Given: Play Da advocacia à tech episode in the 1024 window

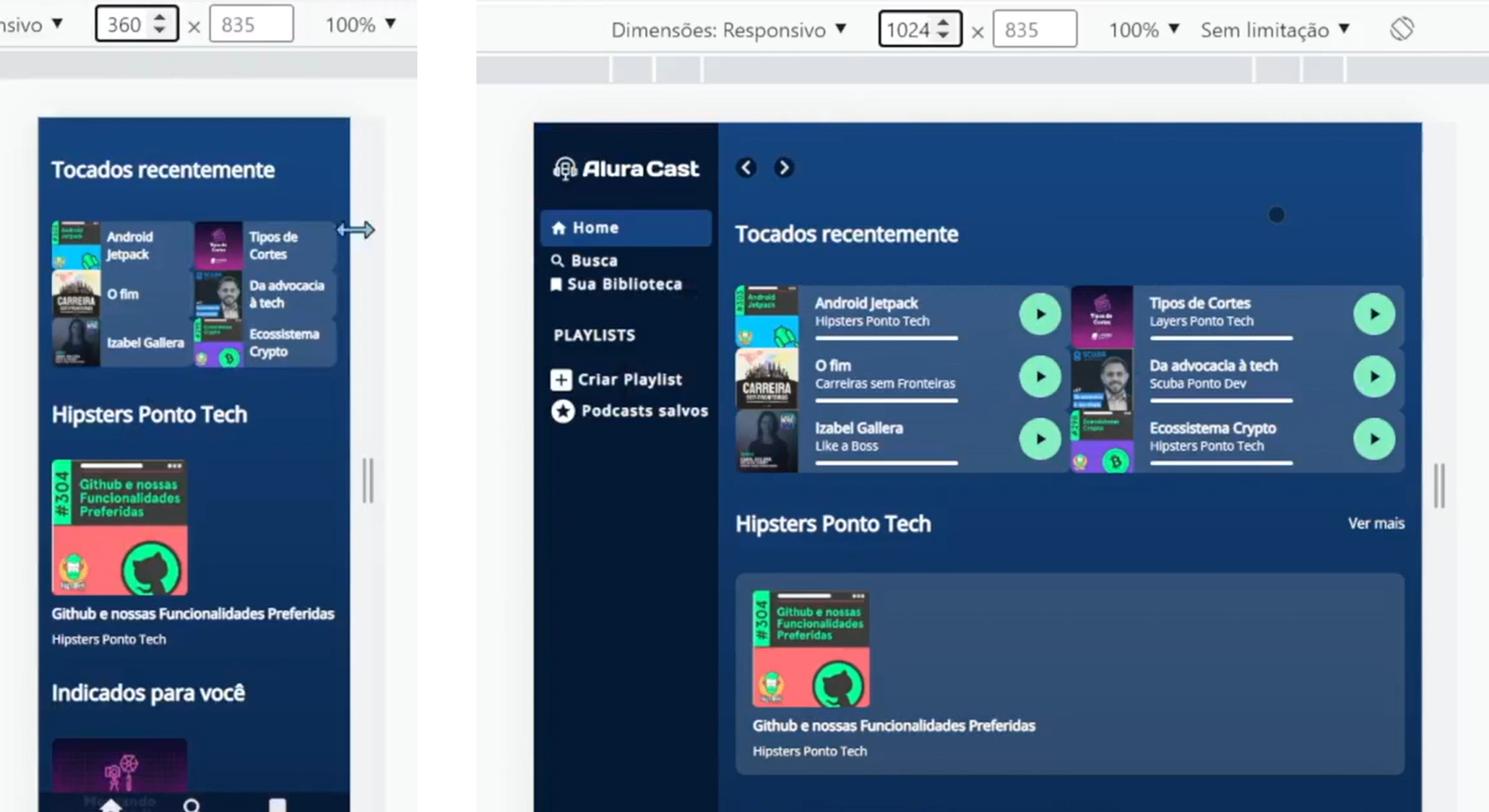Looking at the screenshot, I should point(1374,377).
